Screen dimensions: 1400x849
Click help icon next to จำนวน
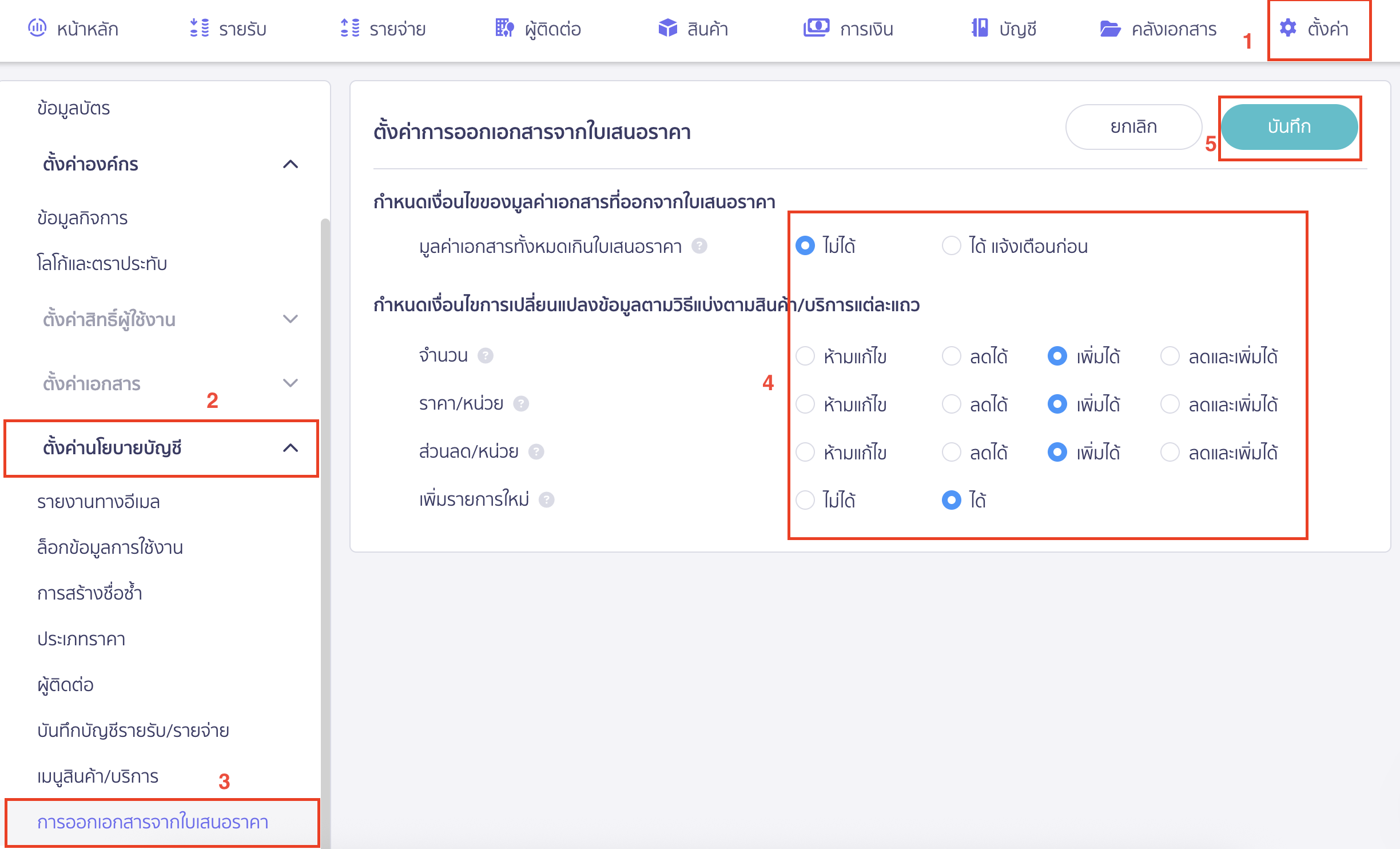coord(485,356)
